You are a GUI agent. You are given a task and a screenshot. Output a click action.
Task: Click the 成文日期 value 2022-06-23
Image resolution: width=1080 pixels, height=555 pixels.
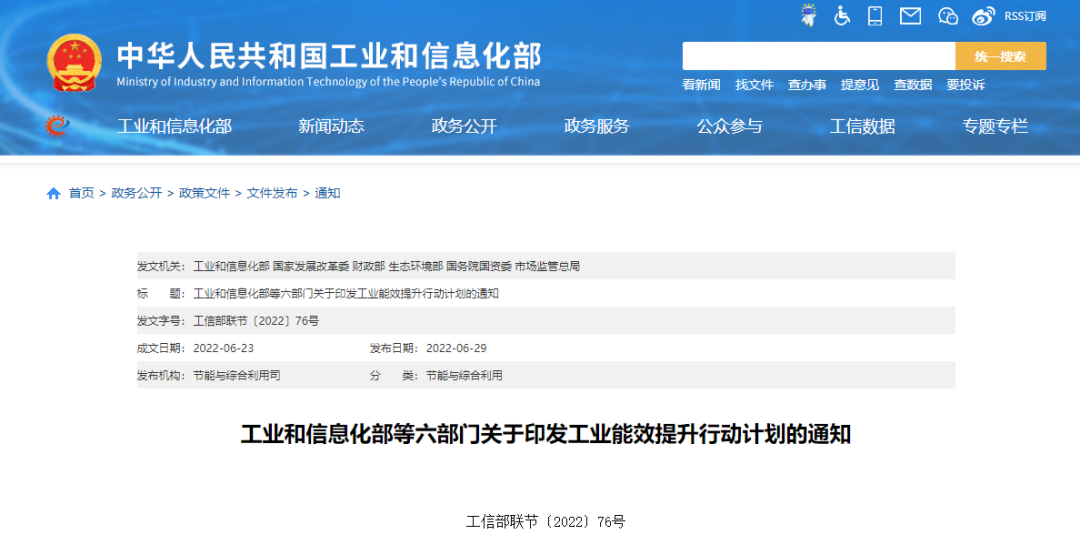tap(223, 348)
